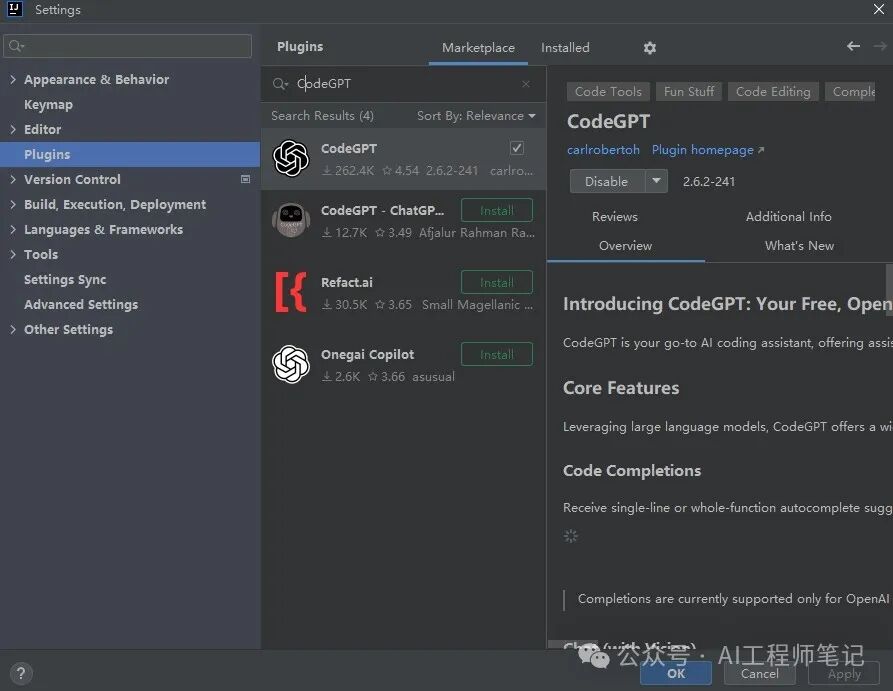This screenshot has height=691, width=893.
Task: Expand the Other Settings node
Action: [13, 330]
